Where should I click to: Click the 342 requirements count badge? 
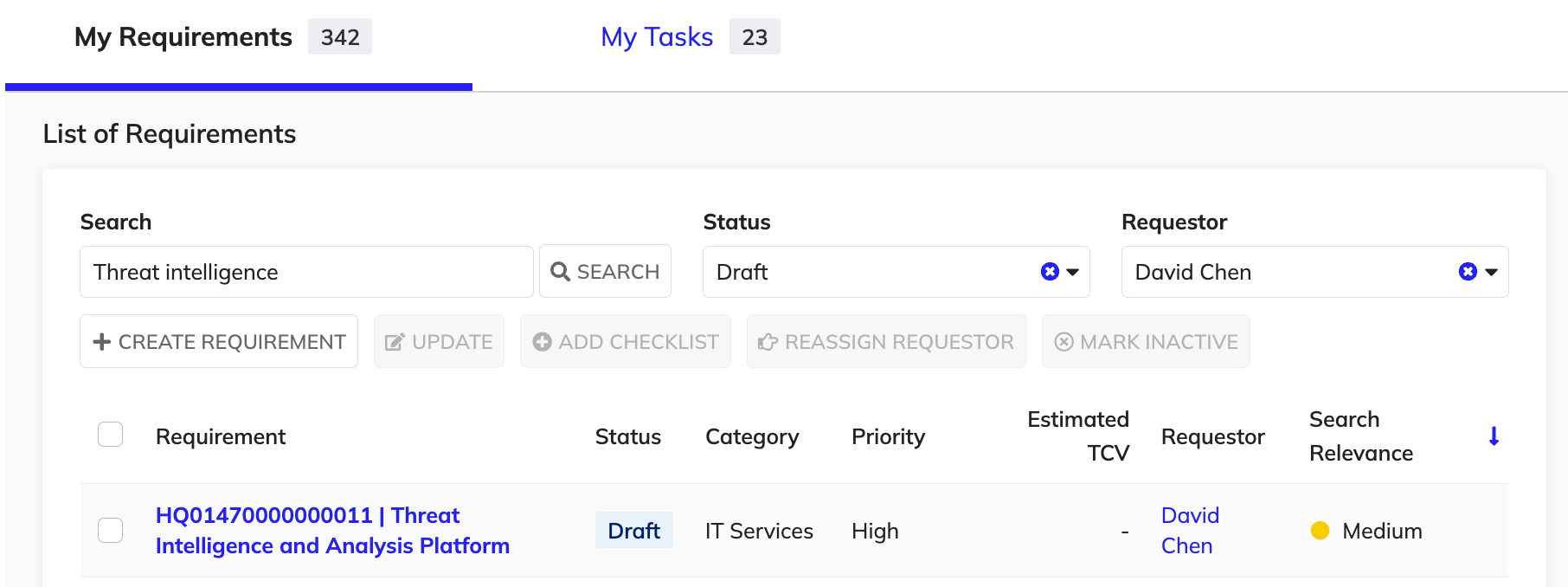point(340,37)
